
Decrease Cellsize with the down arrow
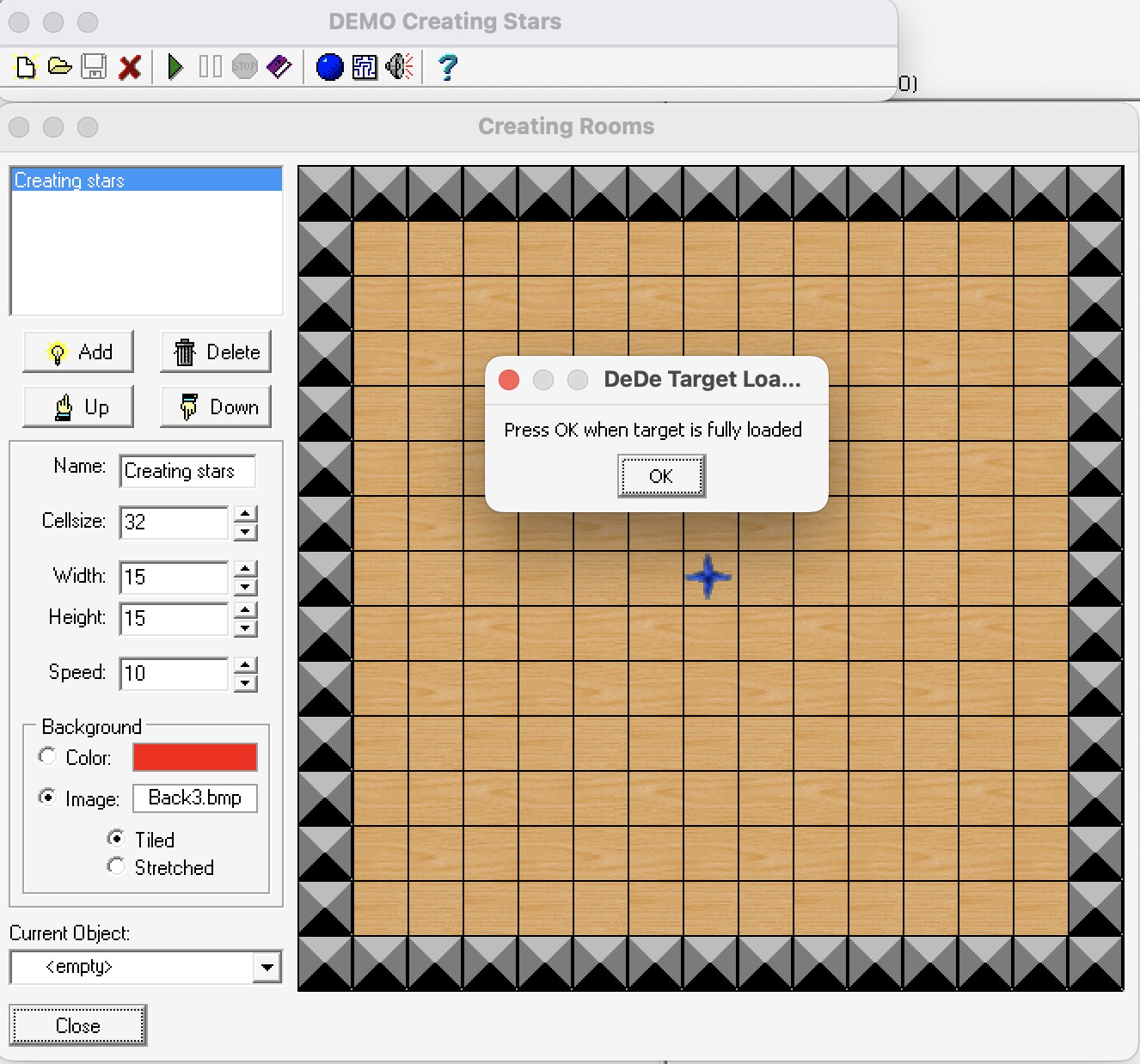[246, 531]
